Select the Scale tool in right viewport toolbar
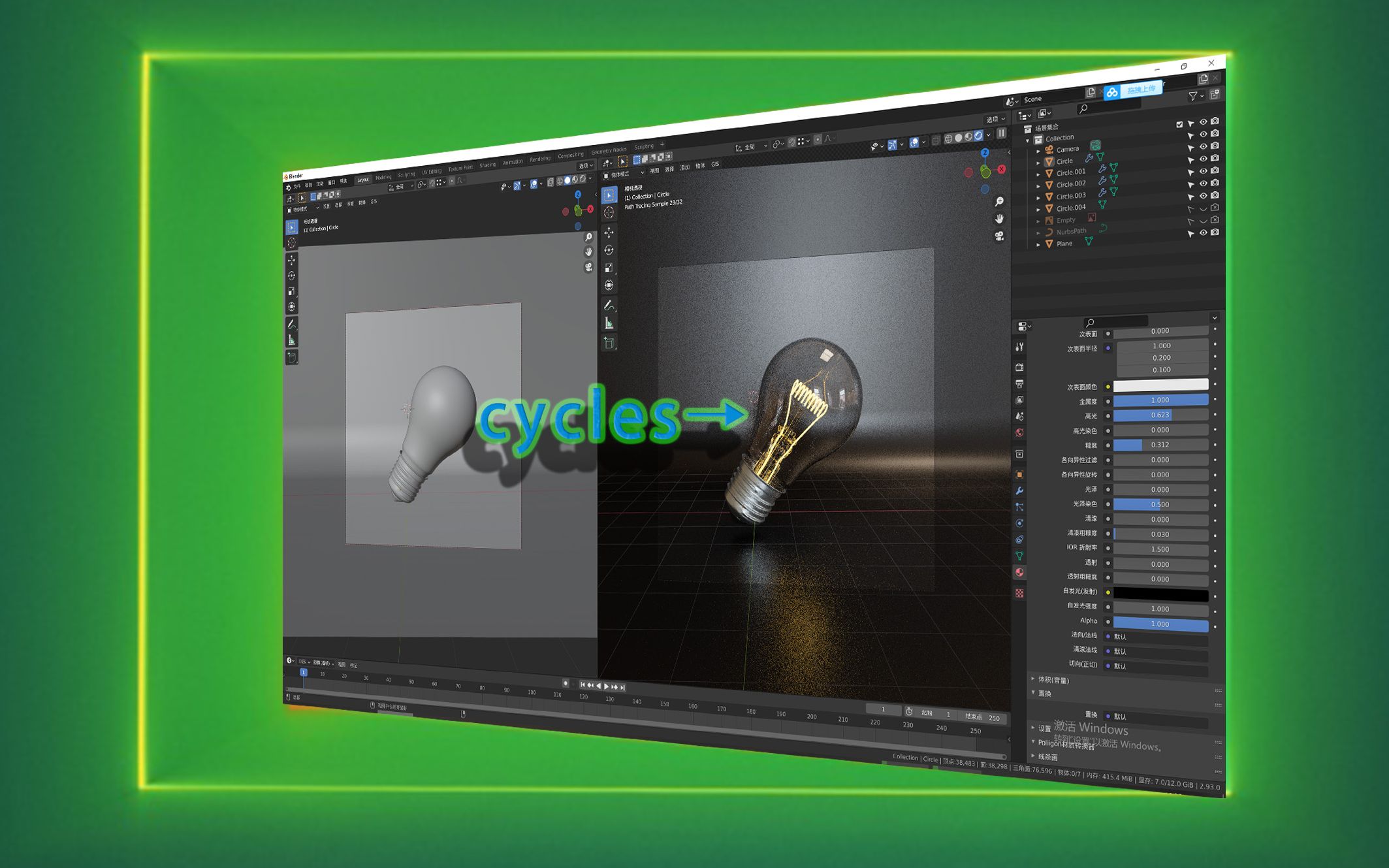 [609, 268]
